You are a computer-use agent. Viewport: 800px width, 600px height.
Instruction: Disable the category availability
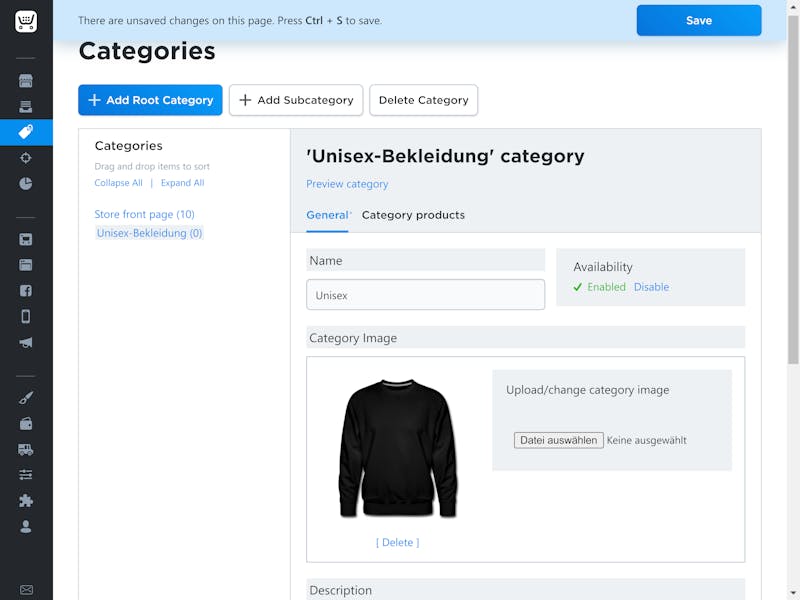point(651,287)
